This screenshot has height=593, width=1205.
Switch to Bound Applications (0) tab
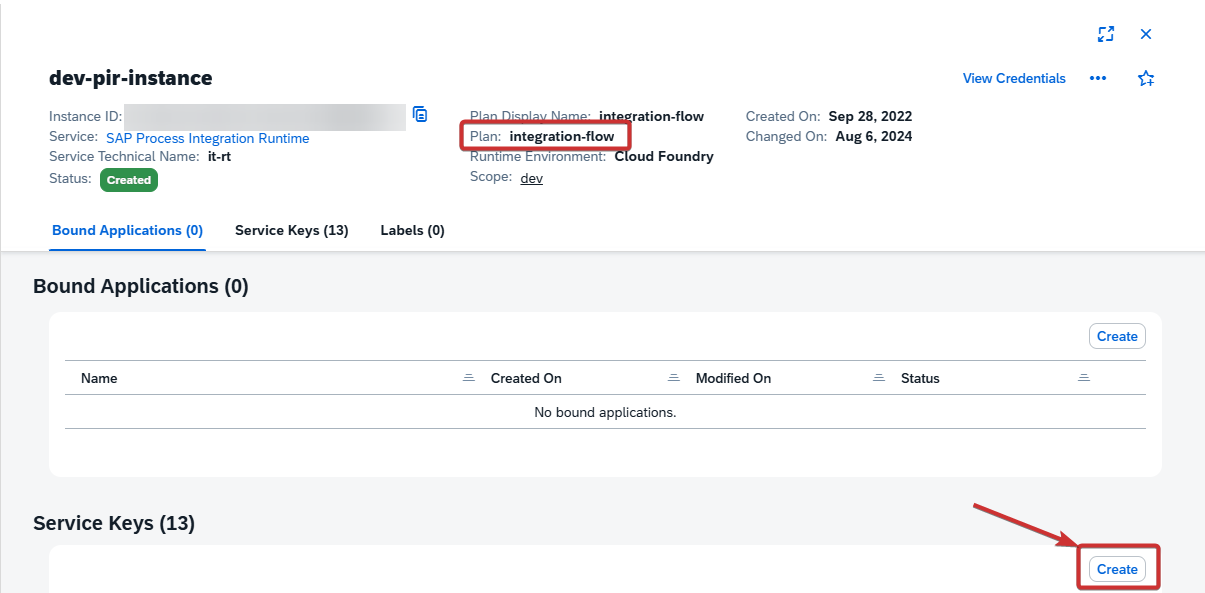127,230
